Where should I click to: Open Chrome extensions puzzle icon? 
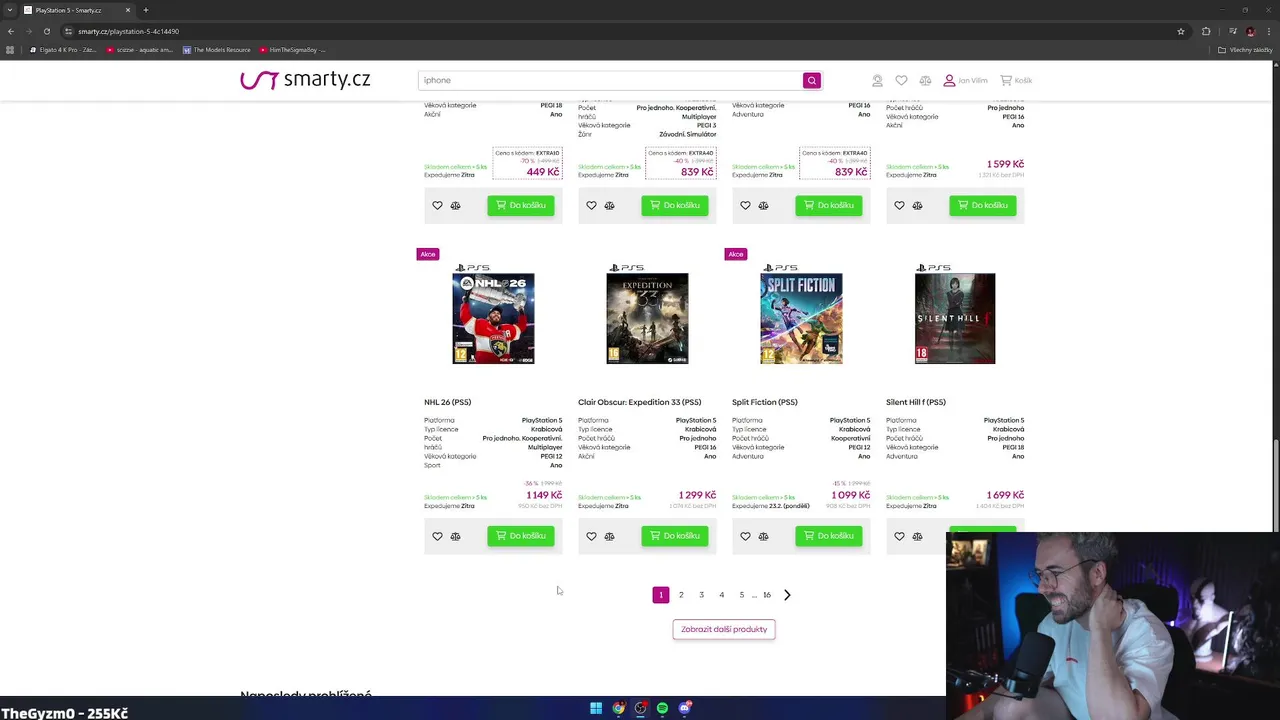click(1206, 31)
